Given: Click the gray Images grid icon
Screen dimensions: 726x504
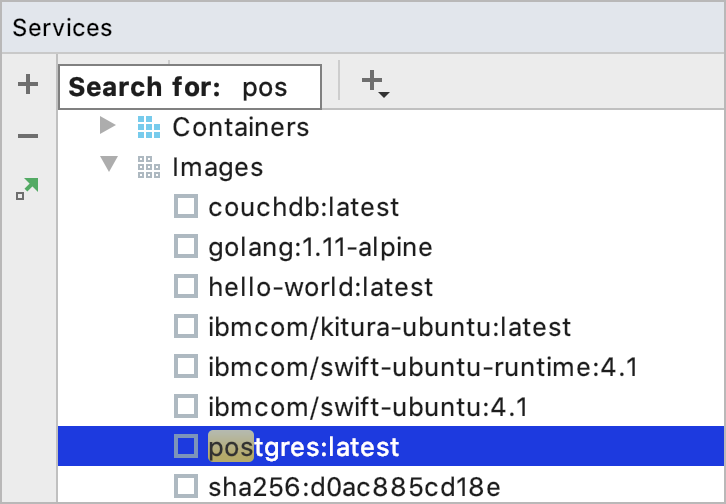Looking at the screenshot, I should point(149,167).
